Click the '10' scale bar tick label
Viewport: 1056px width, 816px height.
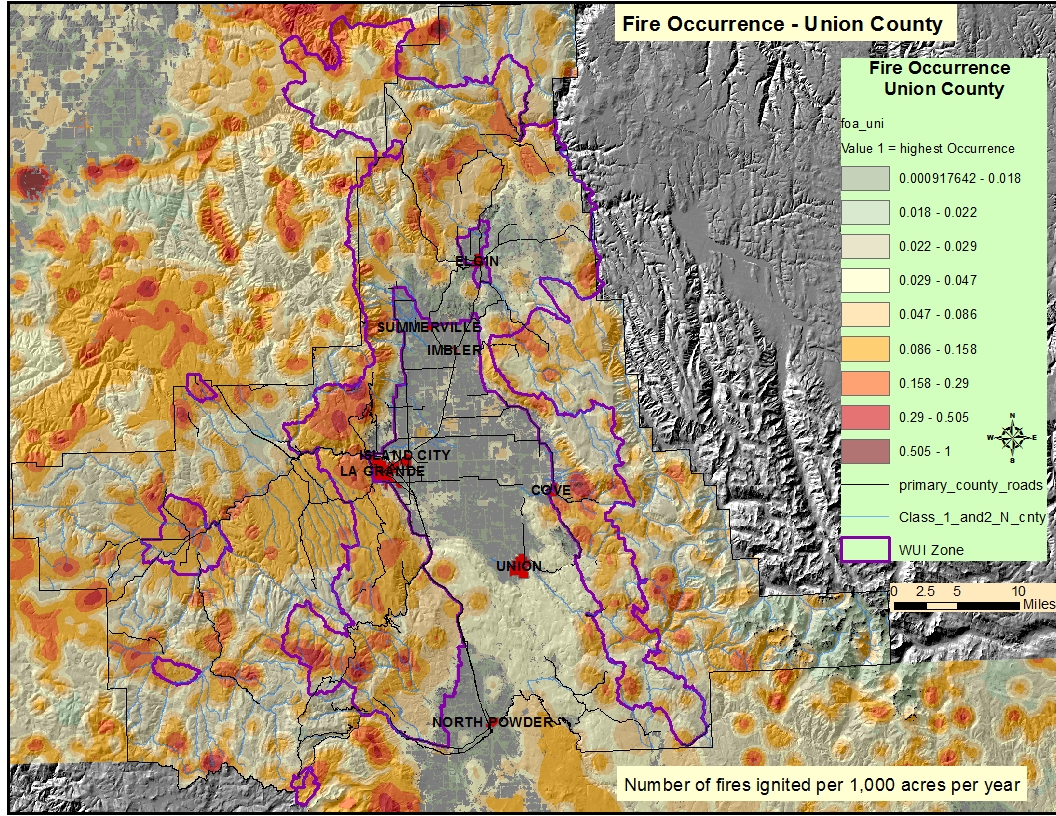(1018, 592)
